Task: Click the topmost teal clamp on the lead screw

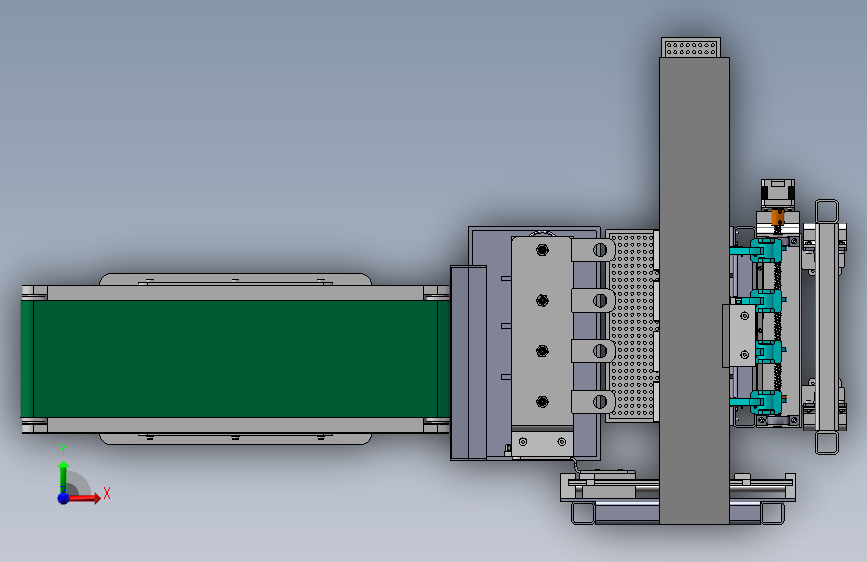Action: [x=766, y=250]
